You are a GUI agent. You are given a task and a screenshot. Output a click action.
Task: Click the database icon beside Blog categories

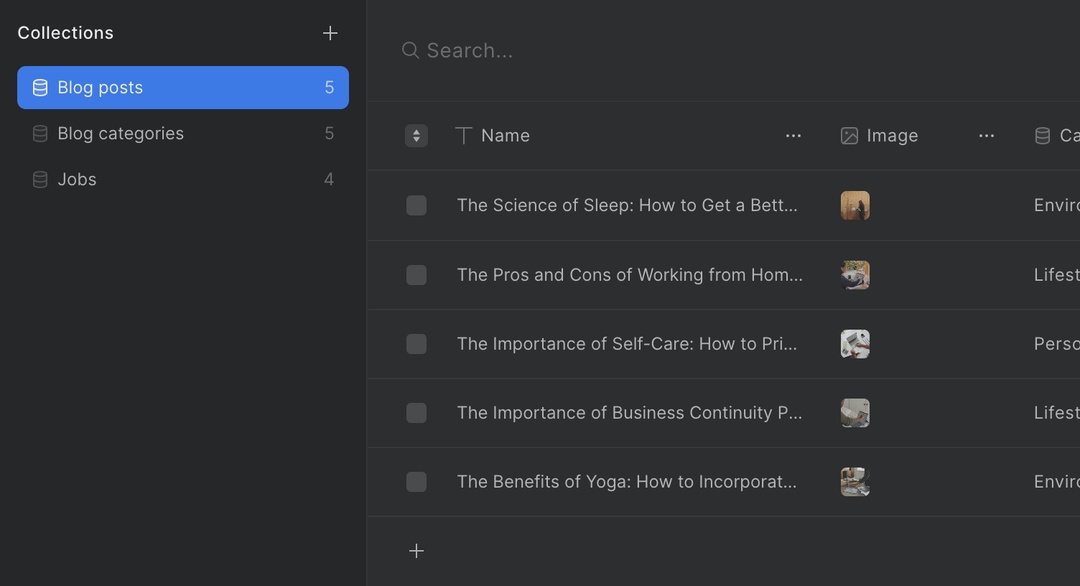click(x=39, y=133)
